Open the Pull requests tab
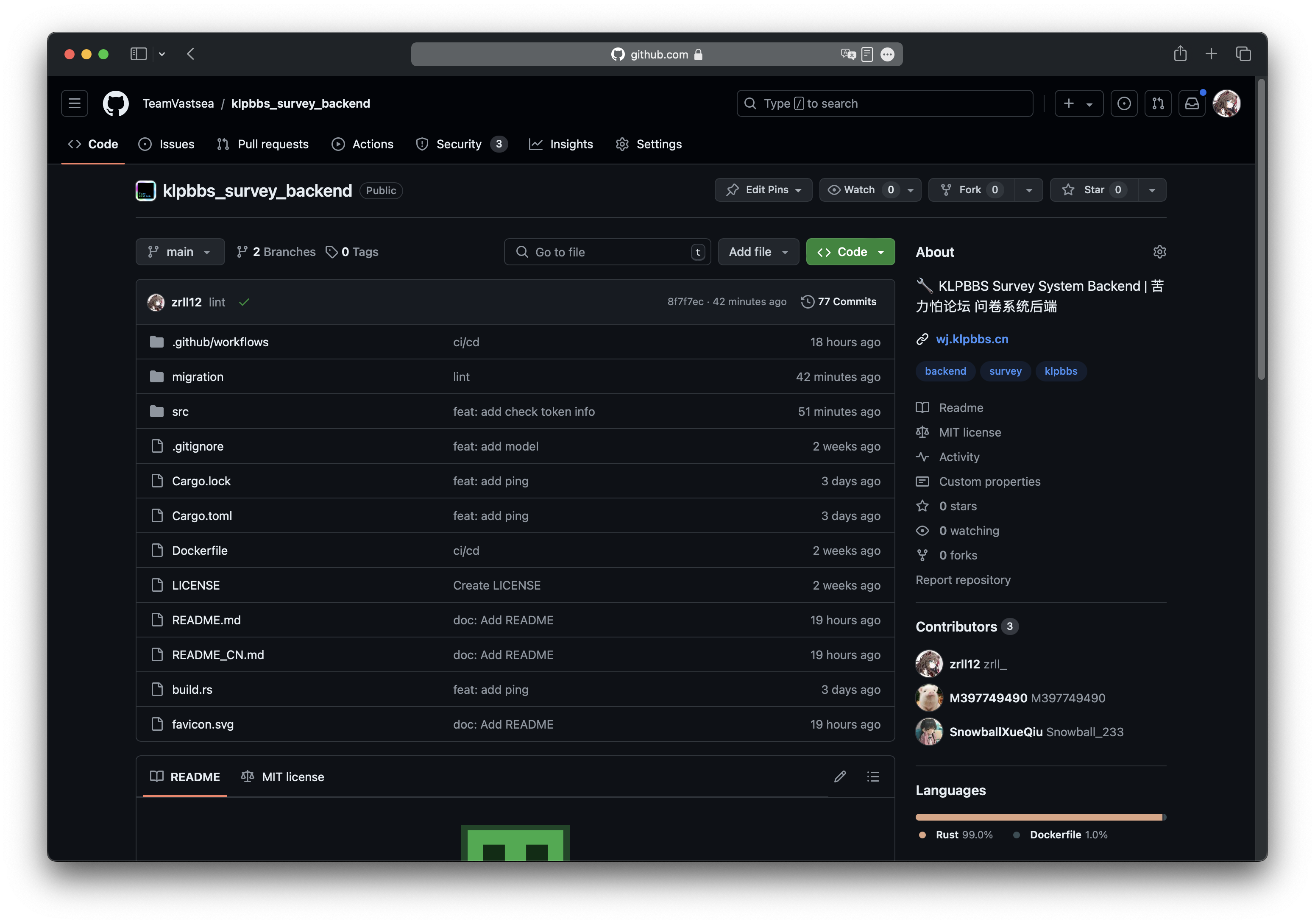 point(262,144)
